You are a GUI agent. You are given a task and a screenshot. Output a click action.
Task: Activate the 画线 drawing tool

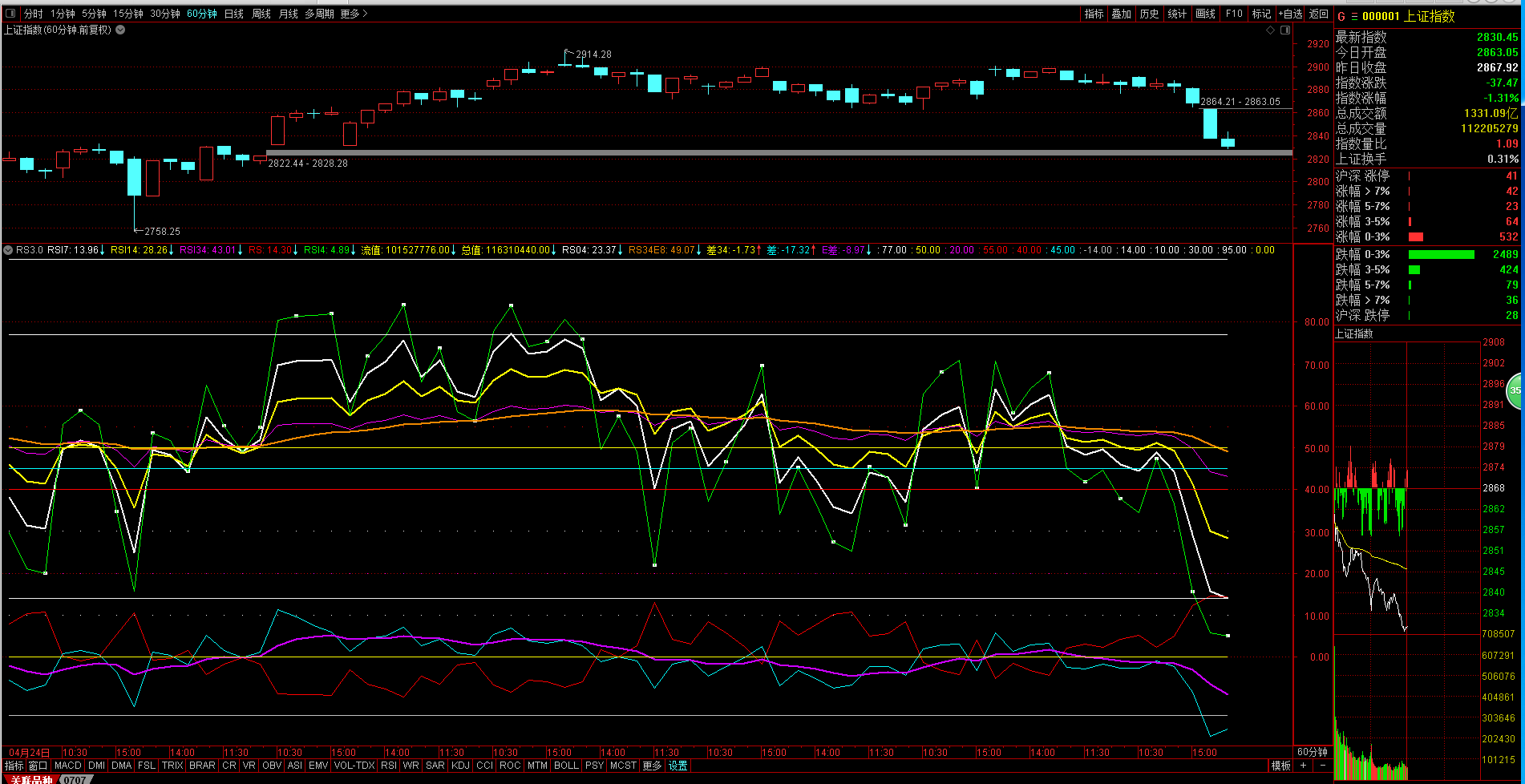pos(1205,14)
